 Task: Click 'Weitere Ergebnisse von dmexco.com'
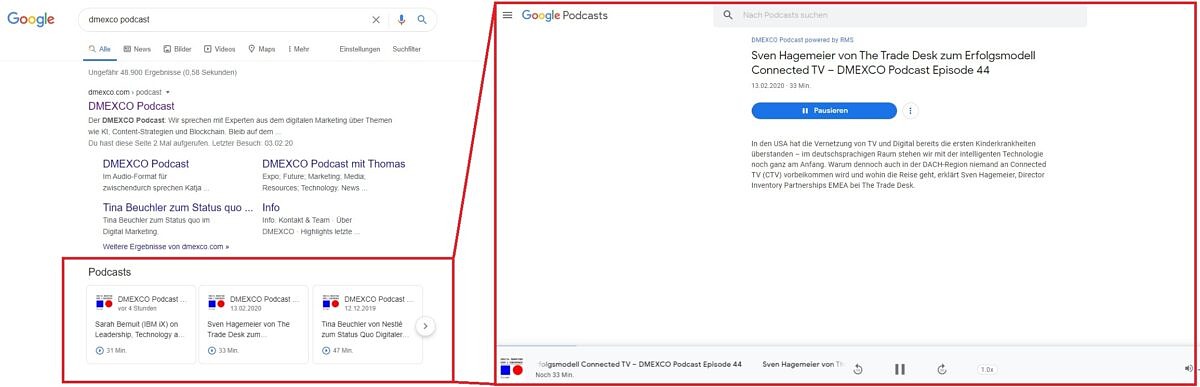click(x=165, y=246)
